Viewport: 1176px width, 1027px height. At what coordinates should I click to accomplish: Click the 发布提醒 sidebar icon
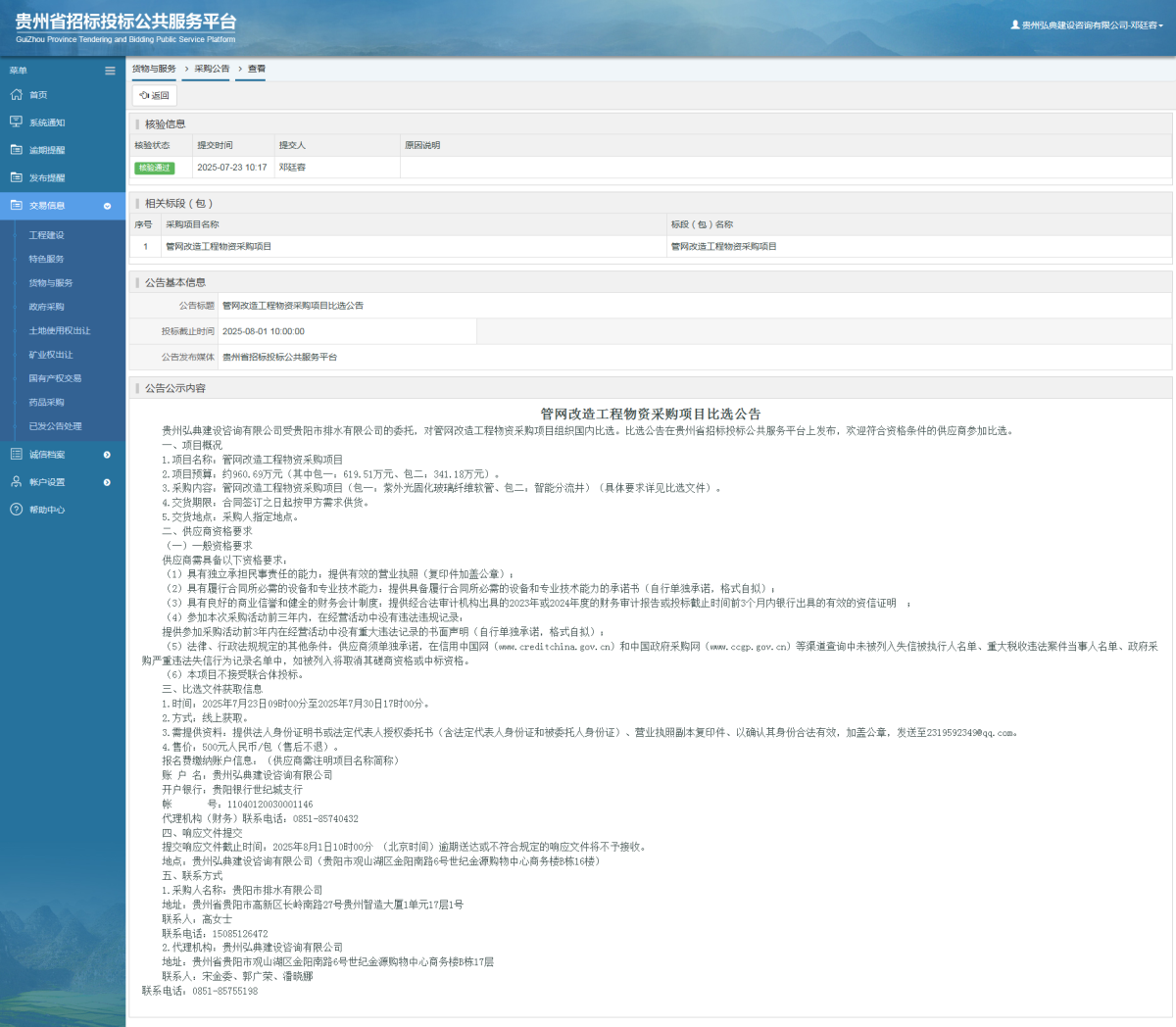(16, 177)
